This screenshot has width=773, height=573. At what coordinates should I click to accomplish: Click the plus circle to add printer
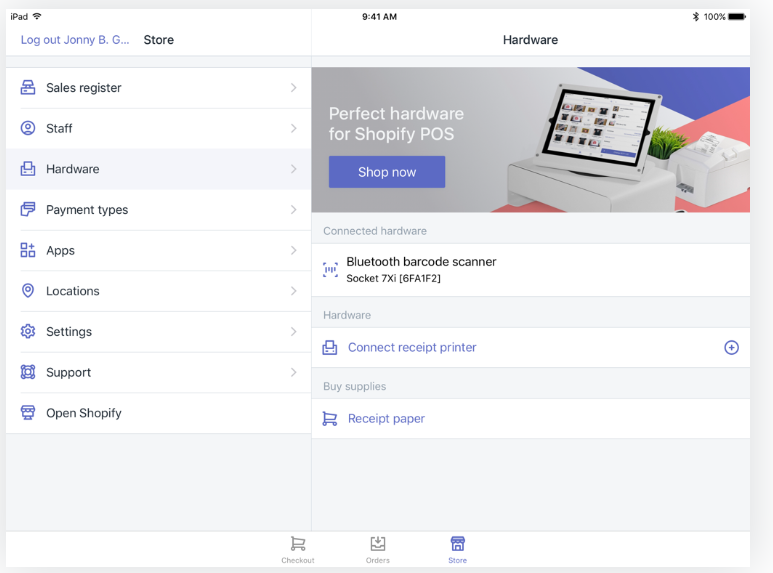(731, 348)
